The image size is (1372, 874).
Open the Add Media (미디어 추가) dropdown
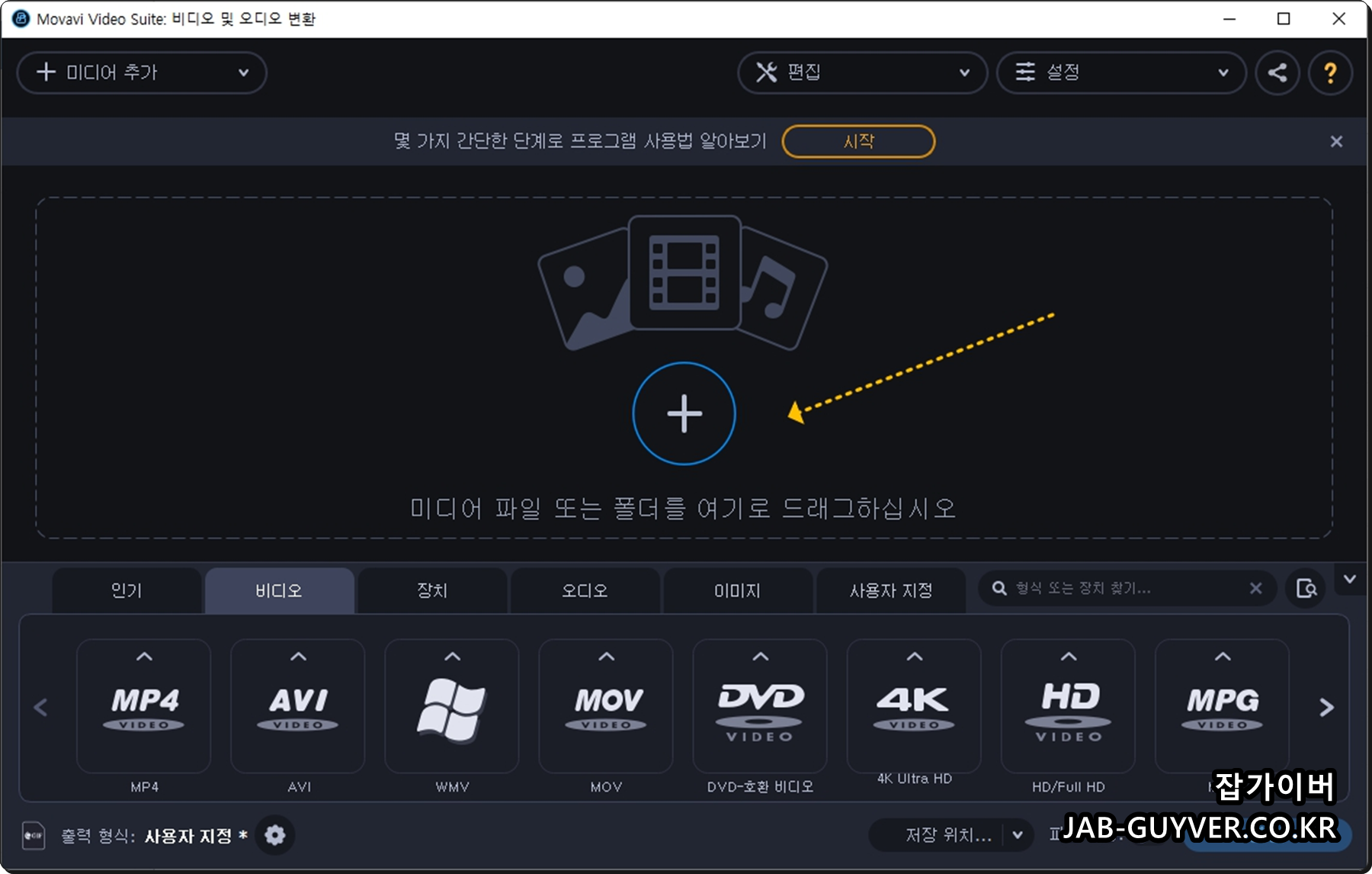point(142,72)
